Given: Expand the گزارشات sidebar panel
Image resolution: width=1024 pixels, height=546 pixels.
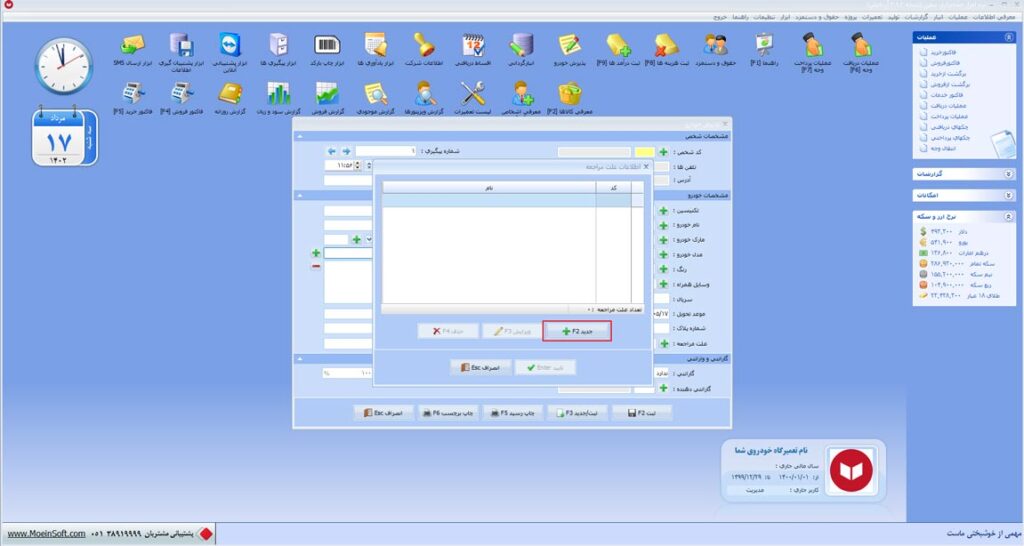Looking at the screenshot, I should coord(1008,174).
